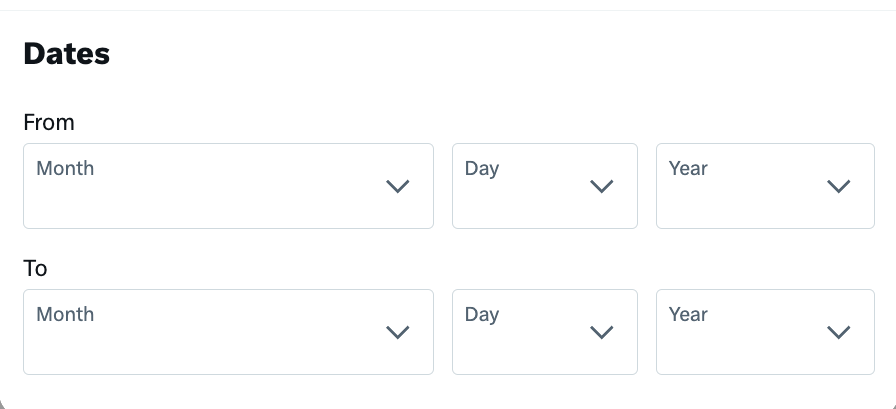This screenshot has height=409, width=896.
Task: Click the chevron arrow in From Day
Action: click(x=601, y=186)
